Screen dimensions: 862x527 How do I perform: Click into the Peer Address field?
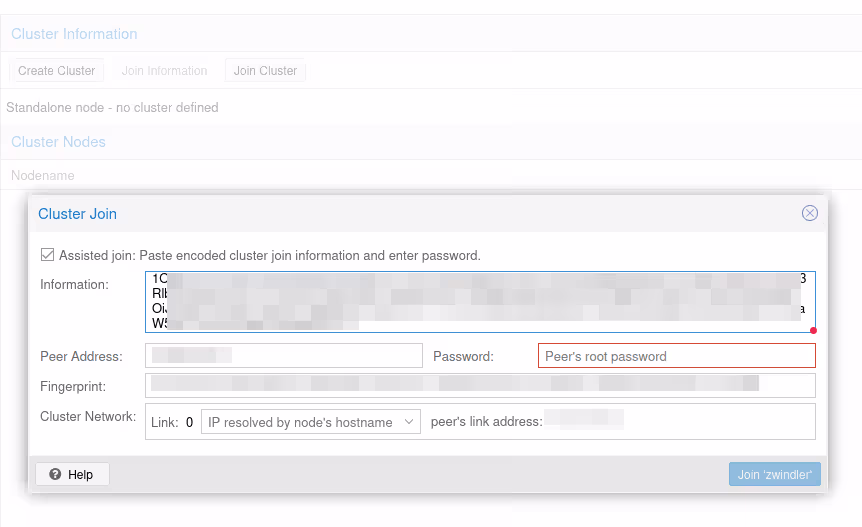(x=284, y=356)
